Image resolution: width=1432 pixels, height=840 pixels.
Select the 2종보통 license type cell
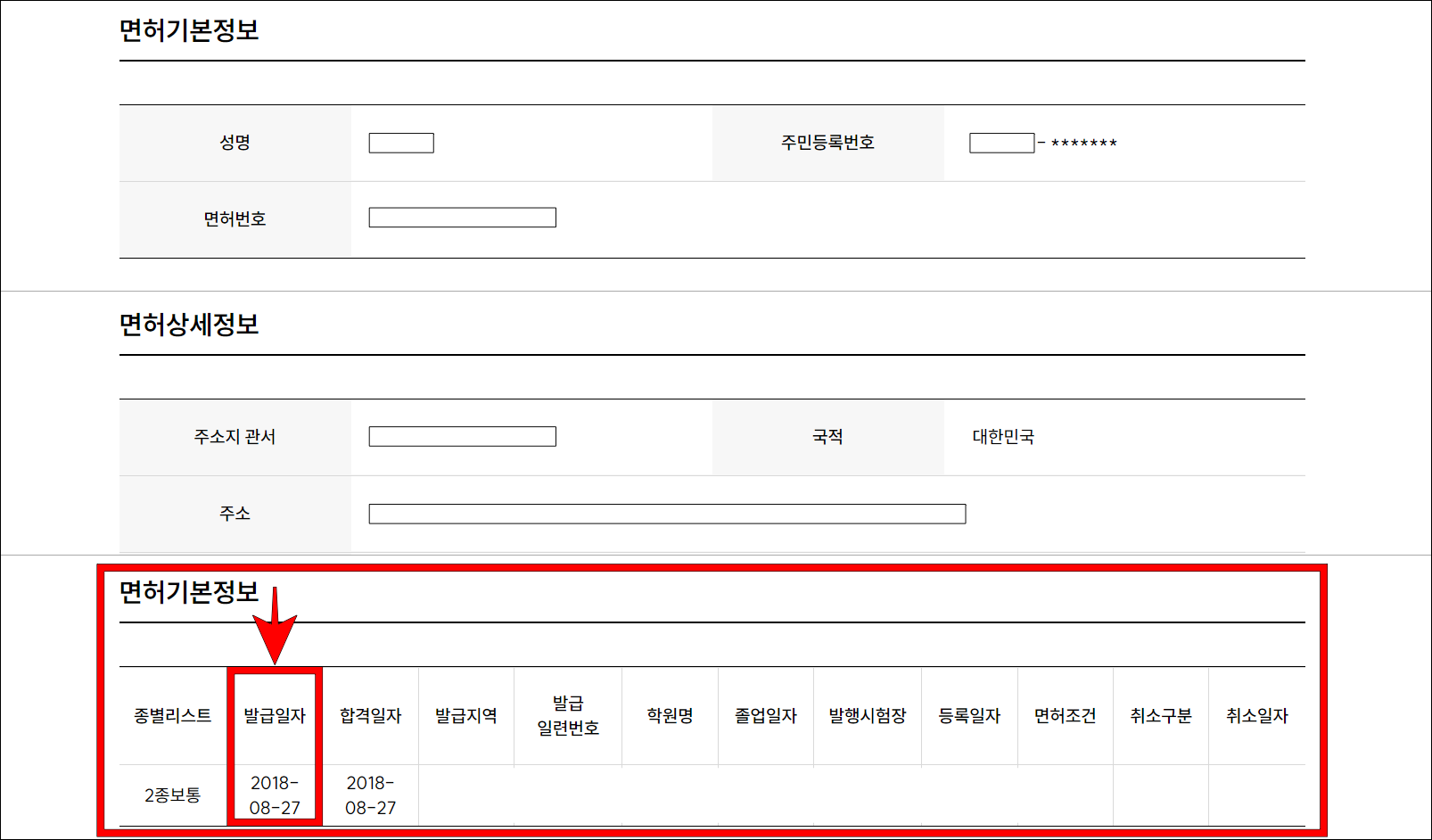[173, 795]
